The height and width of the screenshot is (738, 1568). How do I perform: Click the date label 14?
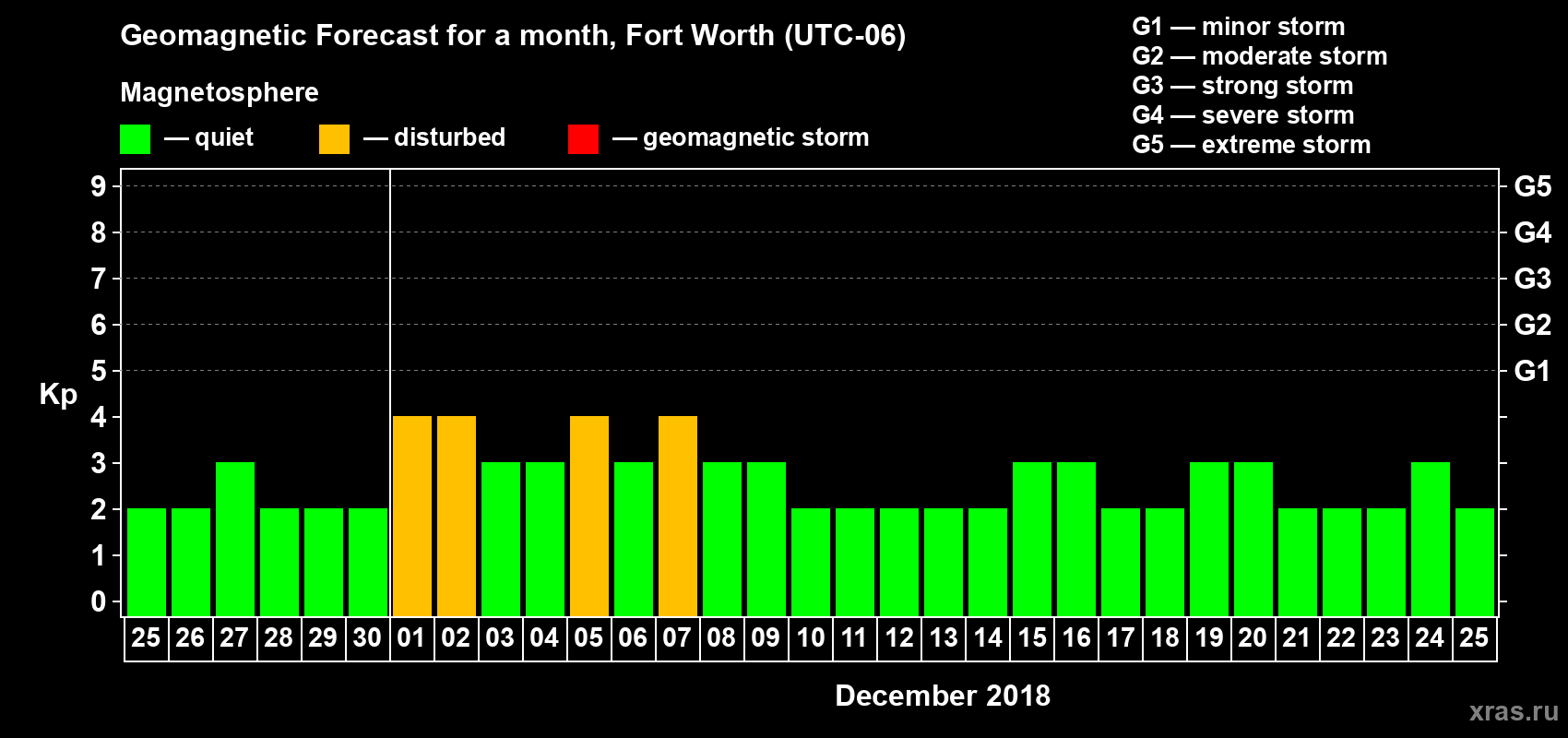coord(987,637)
